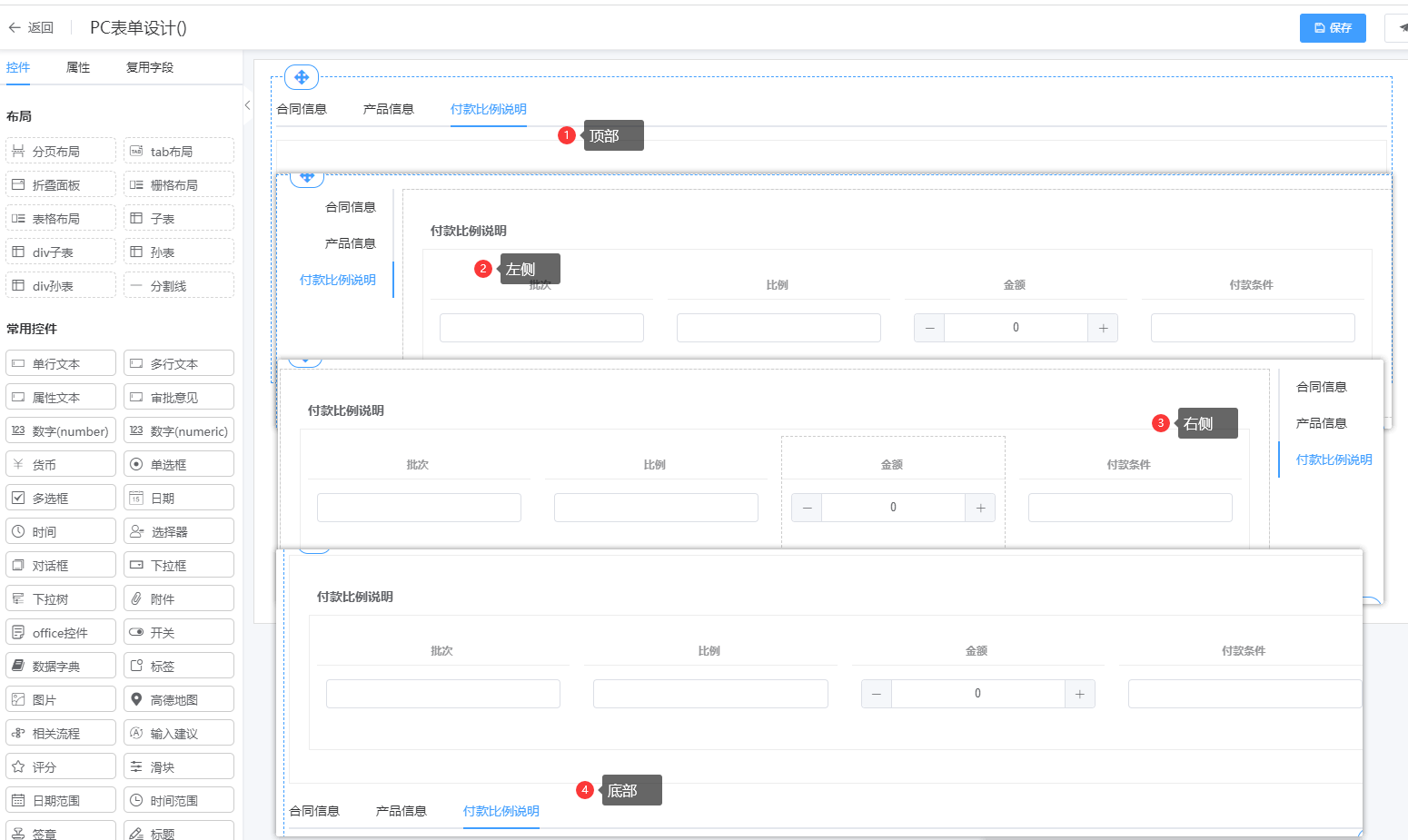Click the plus stepper in the bottom 金额 field

click(x=1079, y=694)
